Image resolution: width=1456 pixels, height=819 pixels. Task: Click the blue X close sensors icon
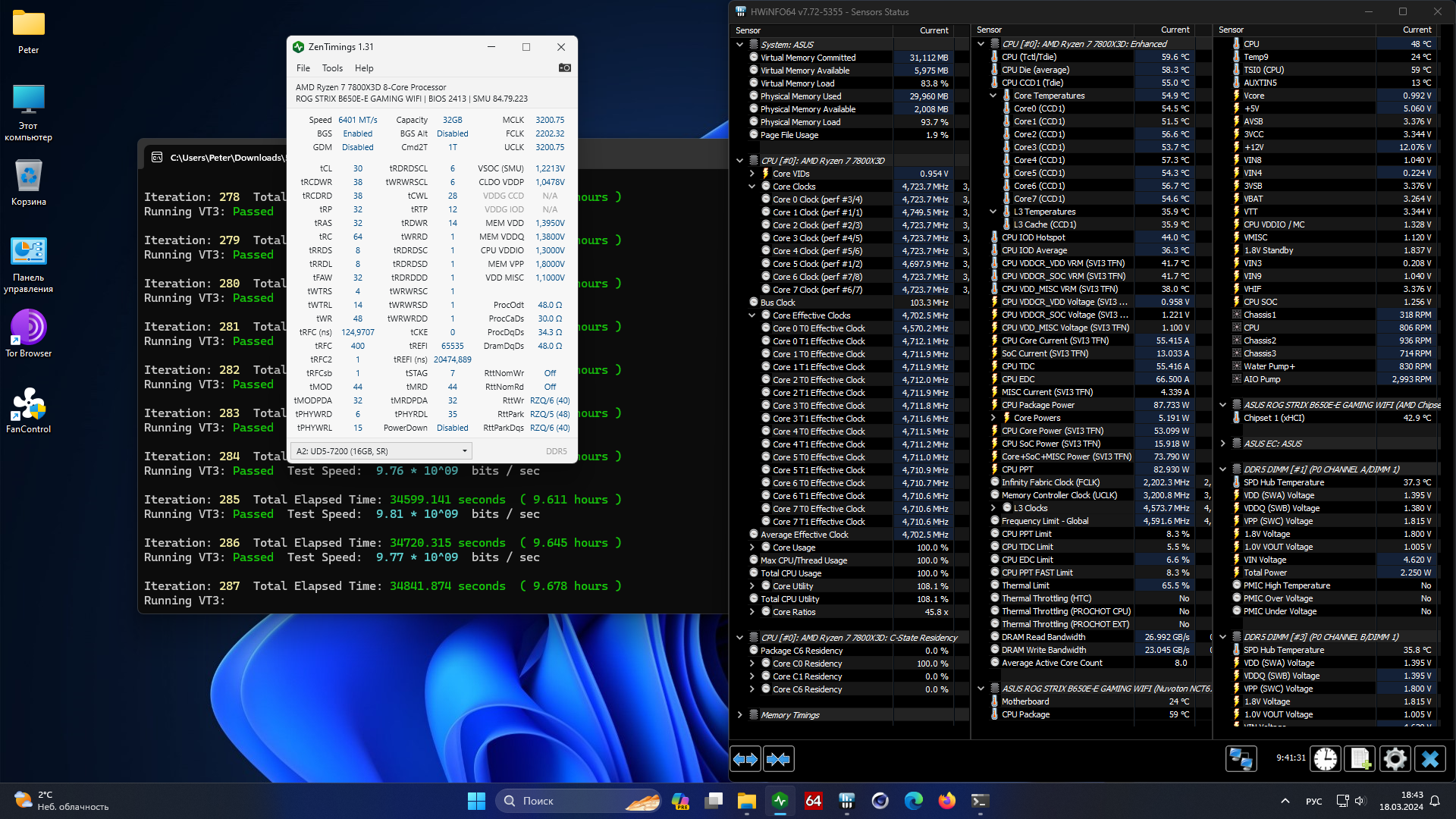point(1430,759)
